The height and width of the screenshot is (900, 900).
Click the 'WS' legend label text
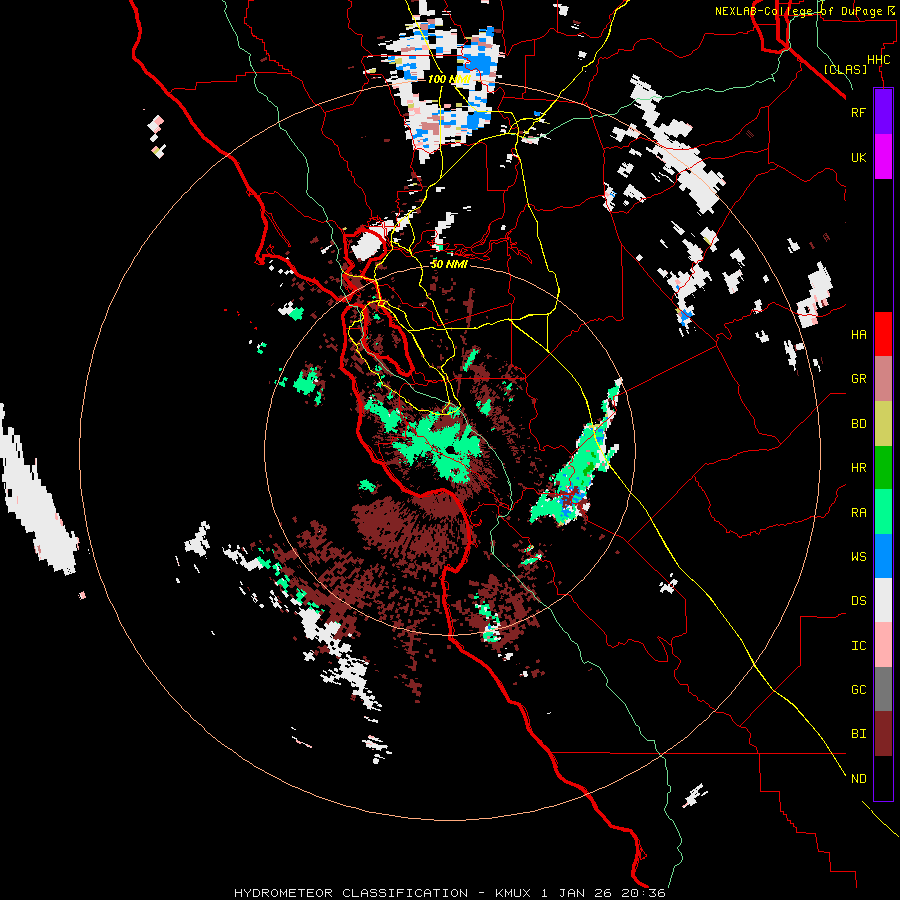pos(858,556)
